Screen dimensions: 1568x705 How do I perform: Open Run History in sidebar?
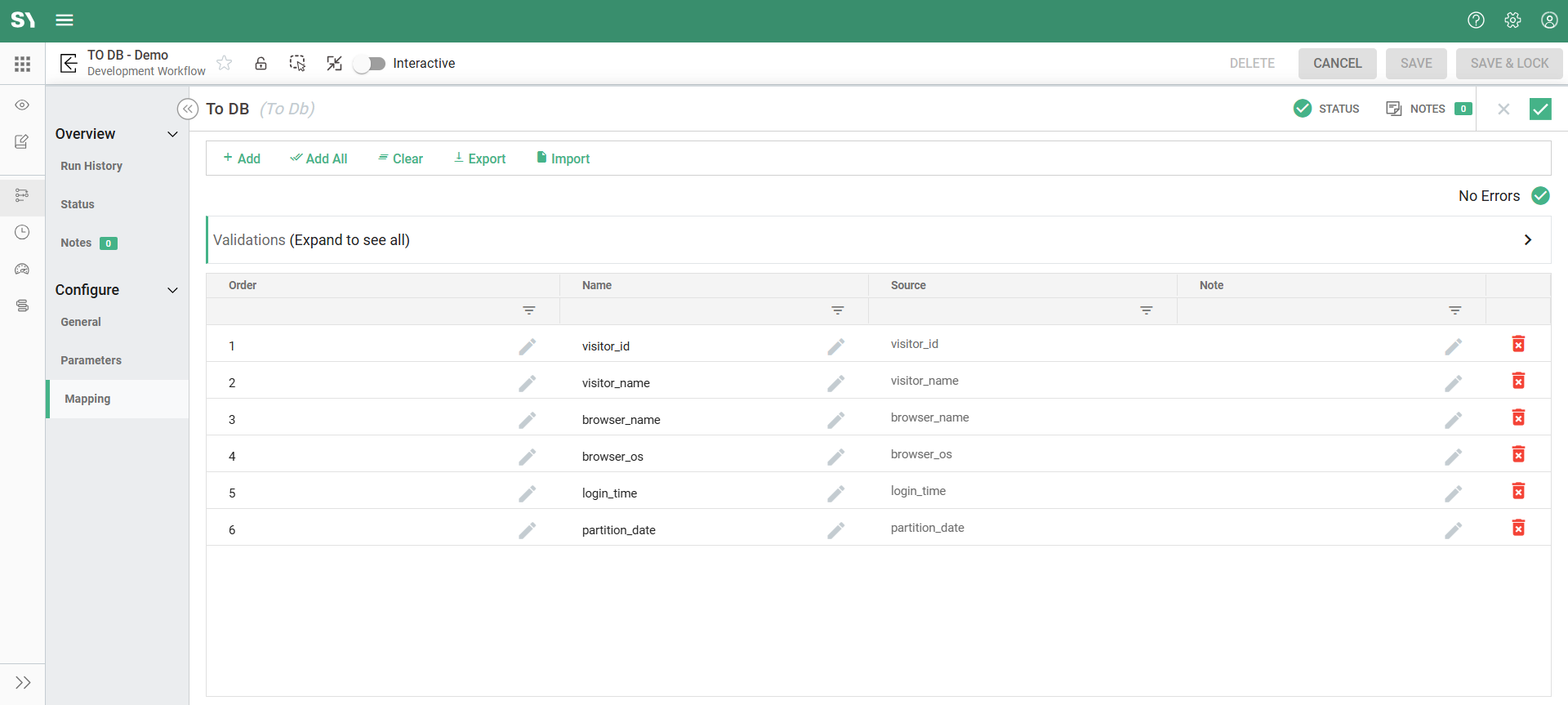point(91,166)
